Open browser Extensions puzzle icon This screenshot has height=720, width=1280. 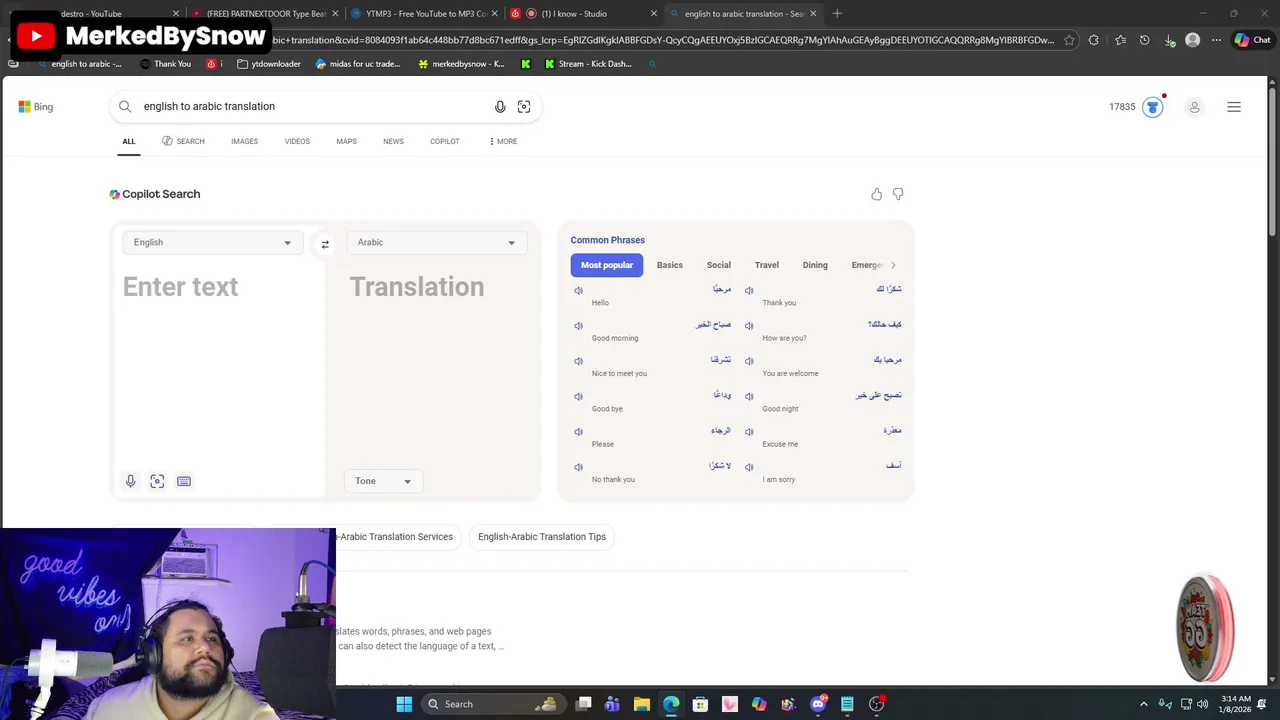tap(1094, 40)
